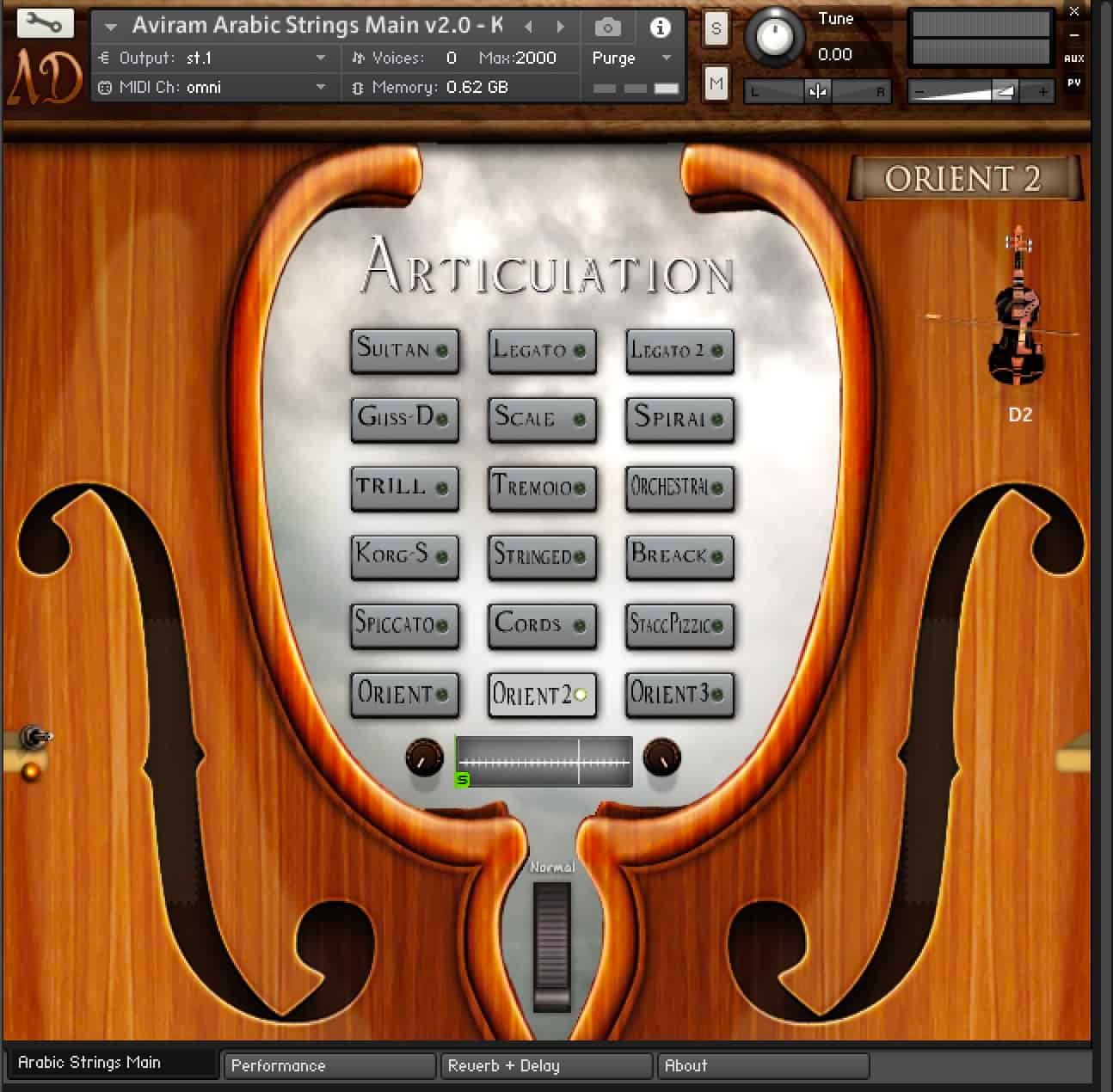Click the AUX button at top right
Viewport: 1113px width, 1092px height.
(x=1073, y=58)
